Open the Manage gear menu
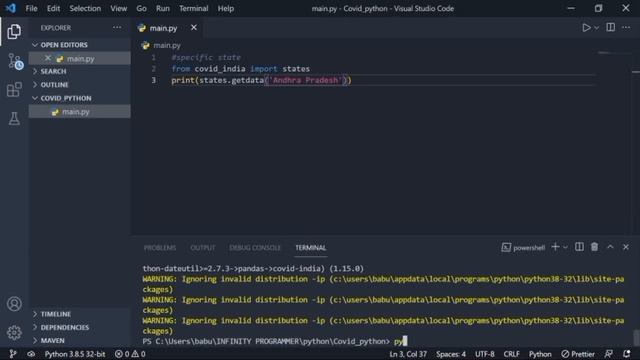This screenshot has height=360, width=640. click(x=14, y=333)
